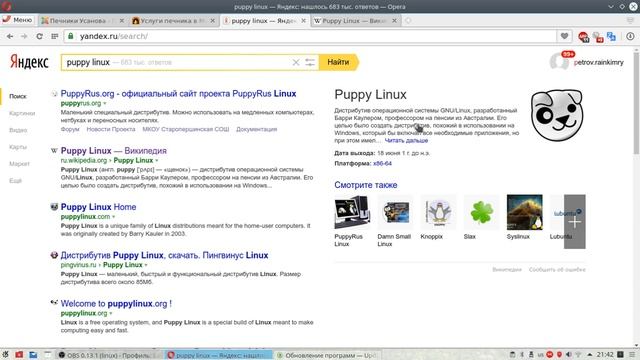This screenshot has width=640, height=360.
Task: Open the Slax clover thumbnail
Action: tap(482, 212)
